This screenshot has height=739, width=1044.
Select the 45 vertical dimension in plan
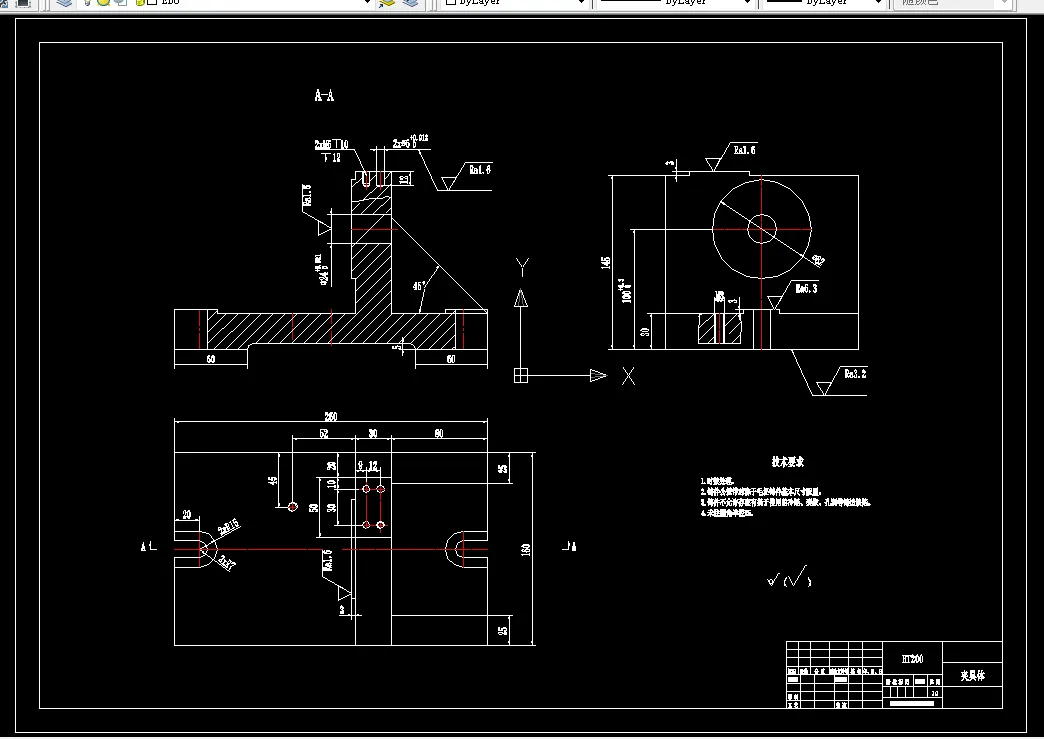(272, 480)
